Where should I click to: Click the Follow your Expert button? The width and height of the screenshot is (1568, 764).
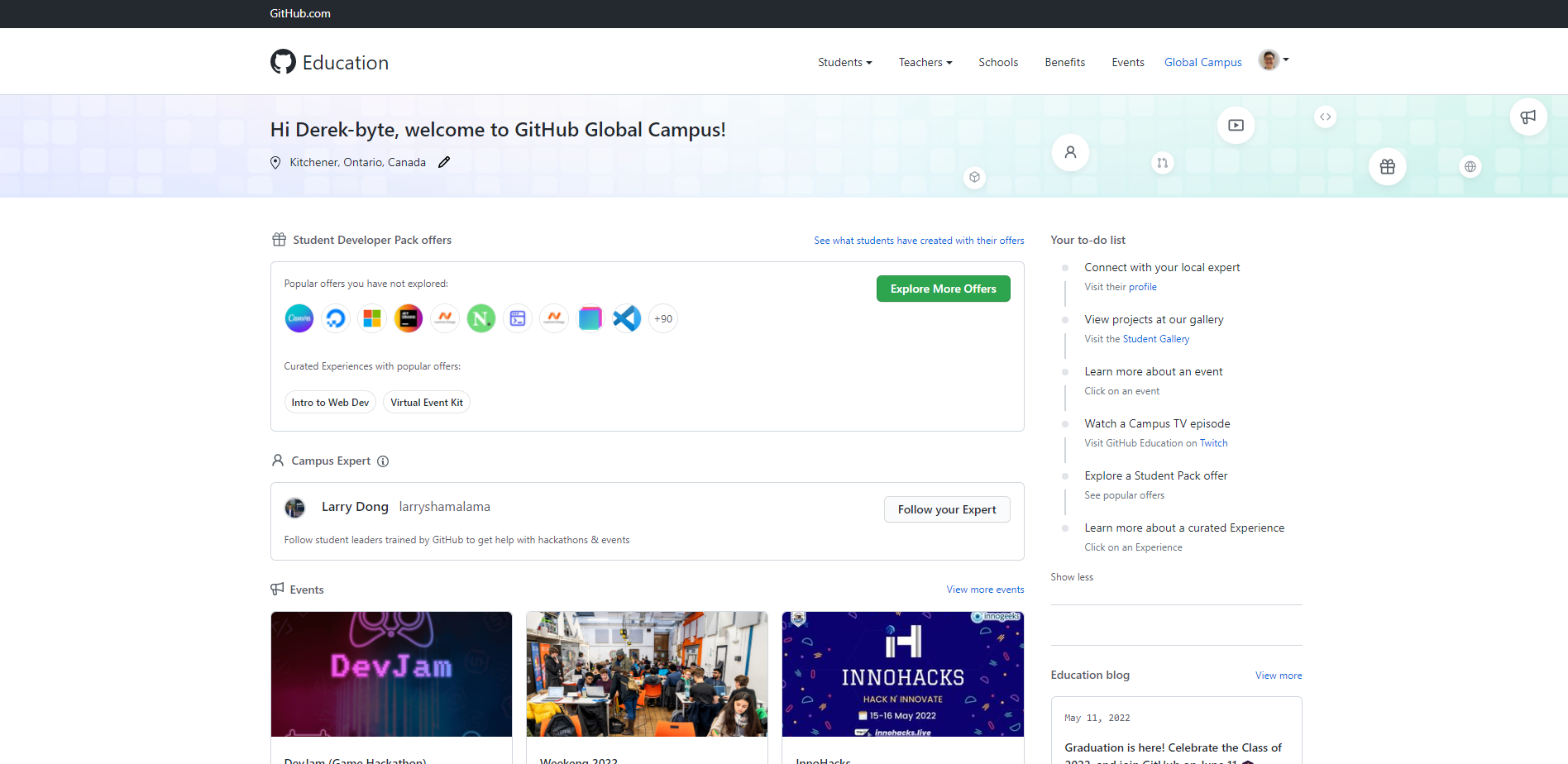947,509
